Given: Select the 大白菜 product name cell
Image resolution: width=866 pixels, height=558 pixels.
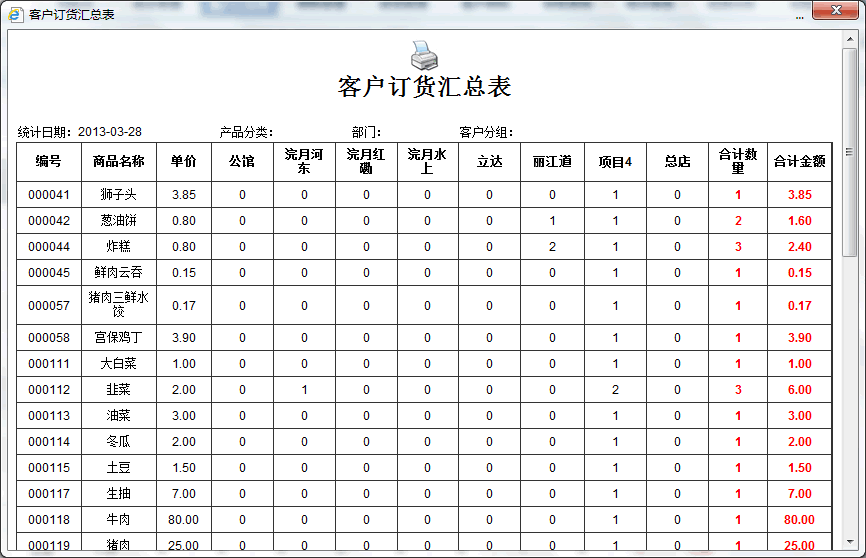Looking at the screenshot, I should [x=119, y=364].
